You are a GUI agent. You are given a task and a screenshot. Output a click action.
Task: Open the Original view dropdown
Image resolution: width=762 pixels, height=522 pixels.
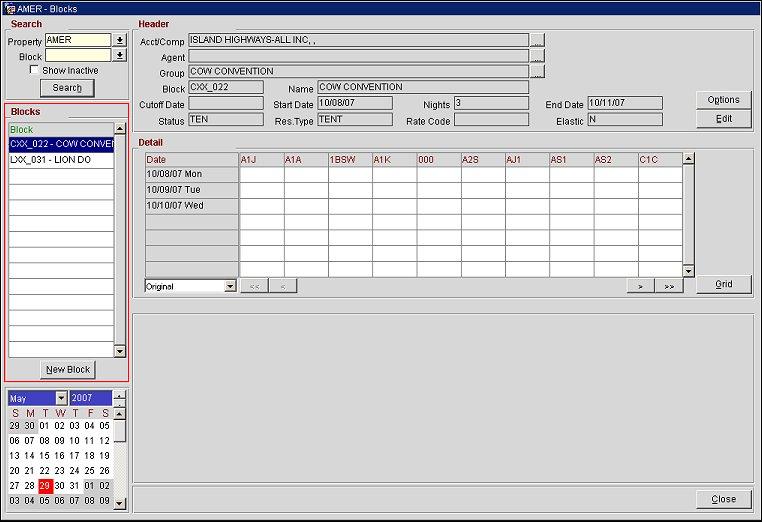click(230, 286)
